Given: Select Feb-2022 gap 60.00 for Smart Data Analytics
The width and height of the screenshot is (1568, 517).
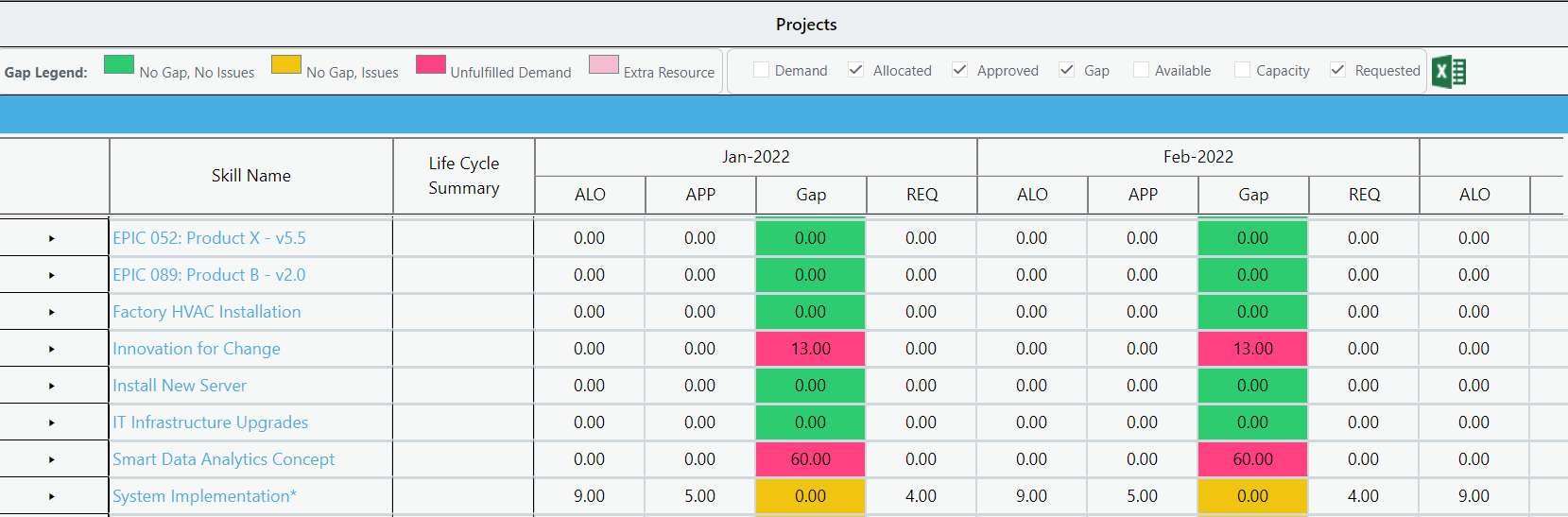Looking at the screenshot, I should pos(1253,459).
